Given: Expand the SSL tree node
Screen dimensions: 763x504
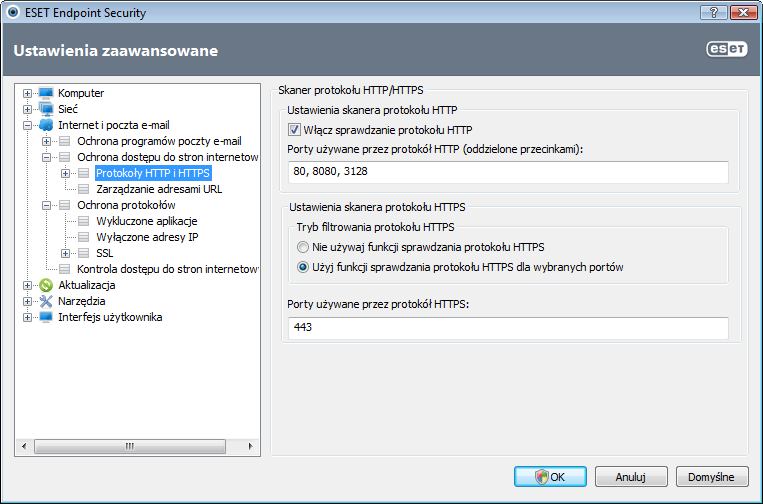Looking at the screenshot, I should (65, 253).
